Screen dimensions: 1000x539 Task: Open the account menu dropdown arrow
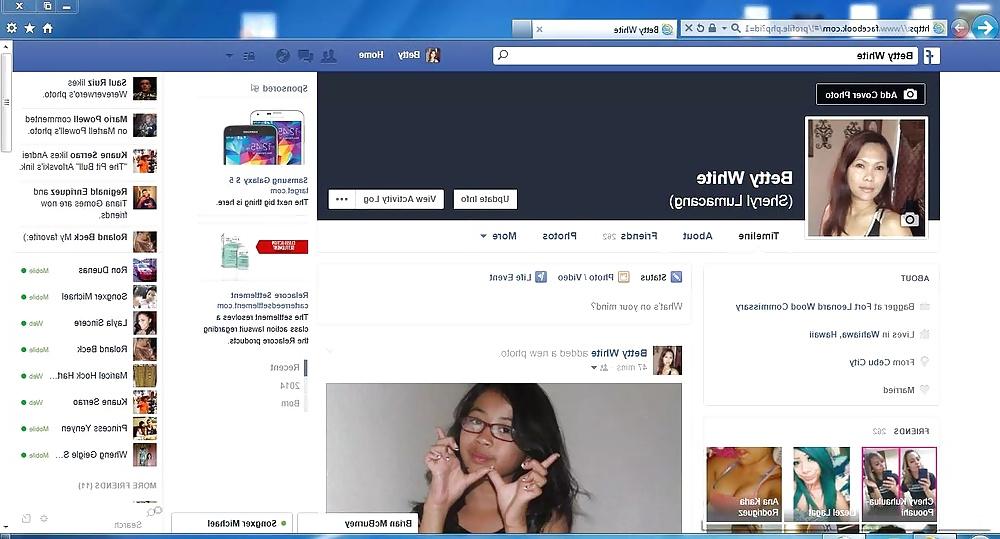click(230, 55)
